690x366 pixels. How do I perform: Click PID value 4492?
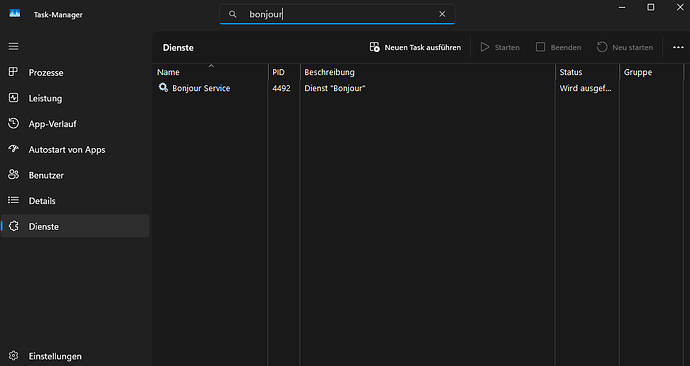(281, 88)
